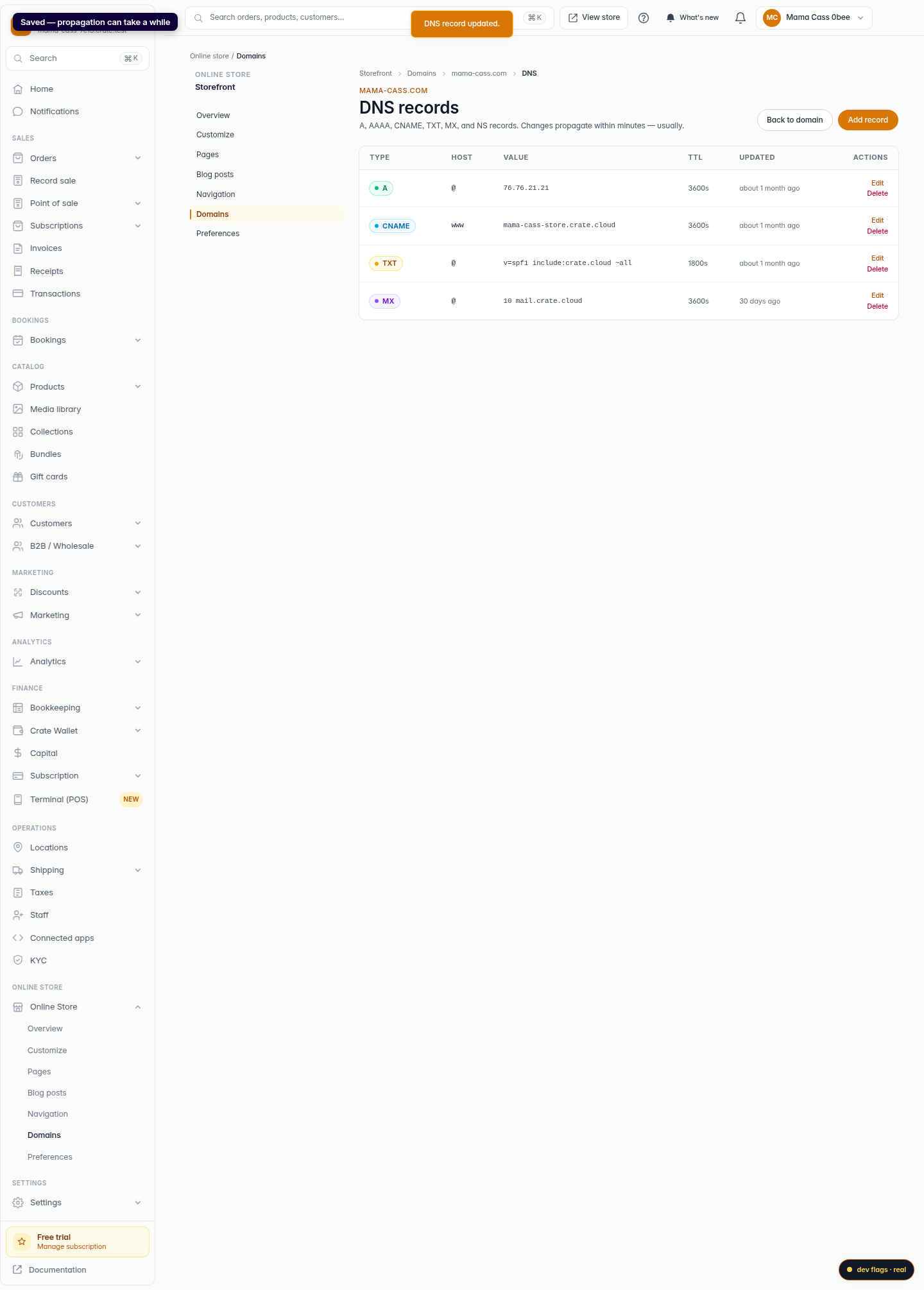Click Manage subscription link
The width and height of the screenshot is (924, 1290).
[71, 1247]
